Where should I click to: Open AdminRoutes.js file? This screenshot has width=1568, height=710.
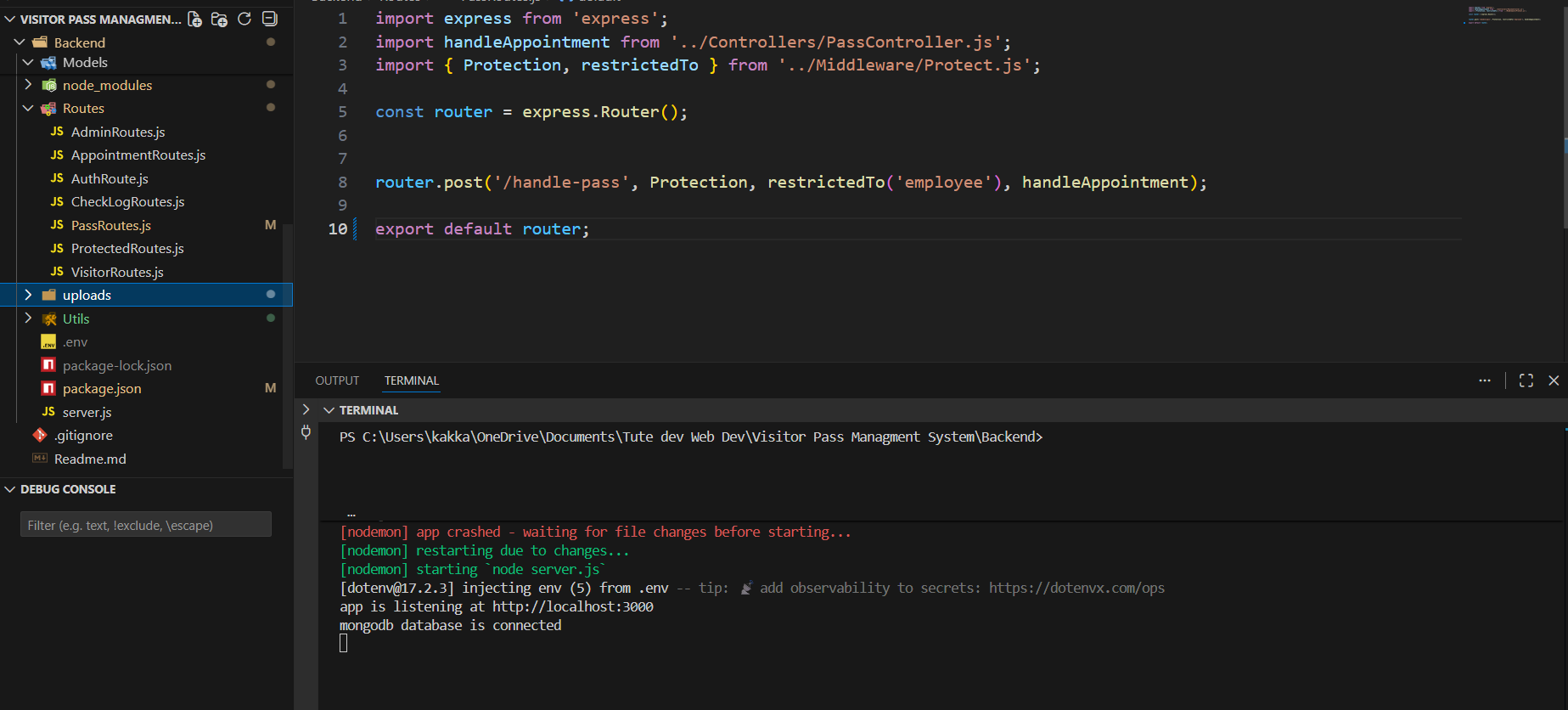(118, 132)
